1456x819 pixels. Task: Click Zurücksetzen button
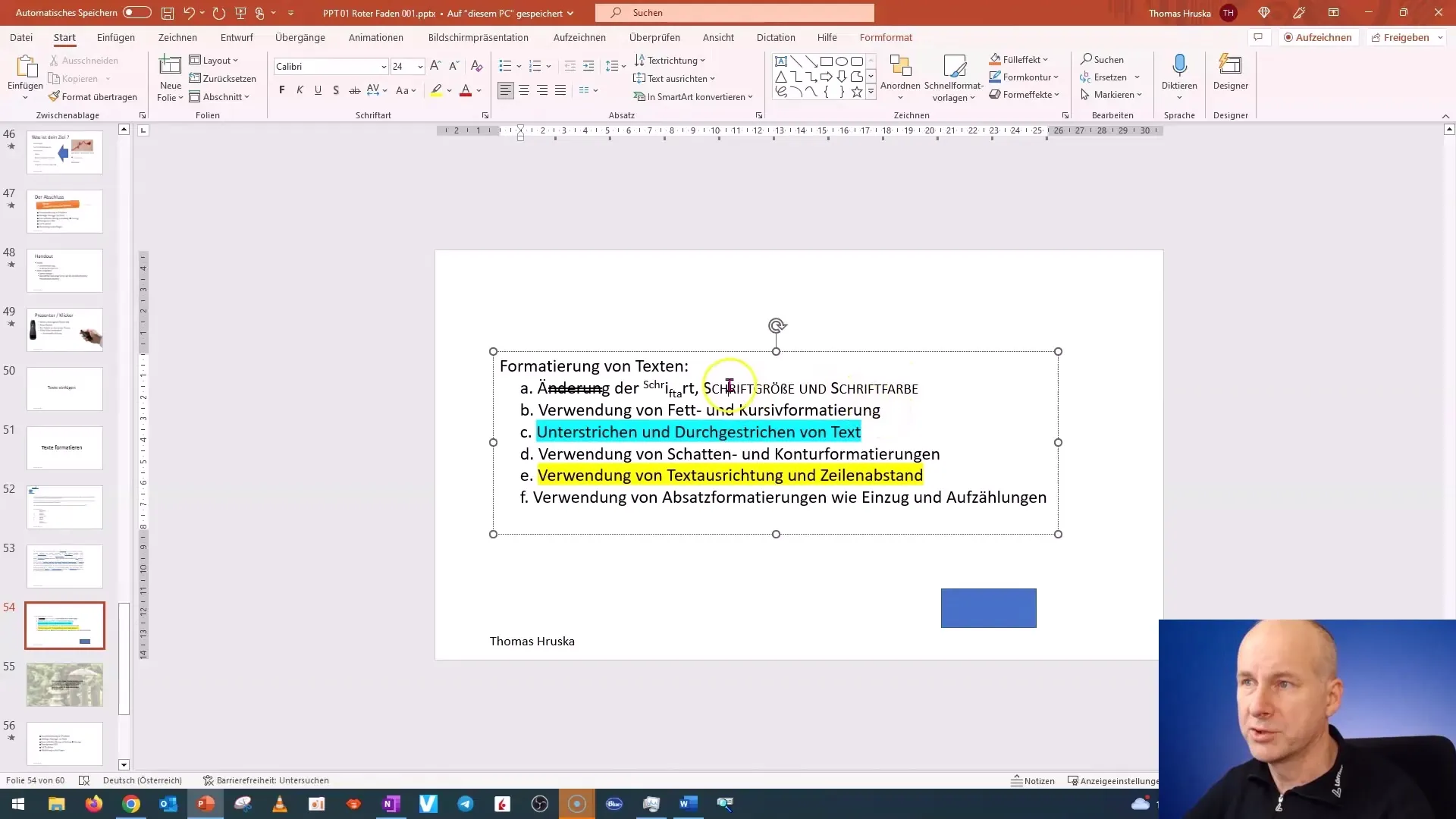222,78
